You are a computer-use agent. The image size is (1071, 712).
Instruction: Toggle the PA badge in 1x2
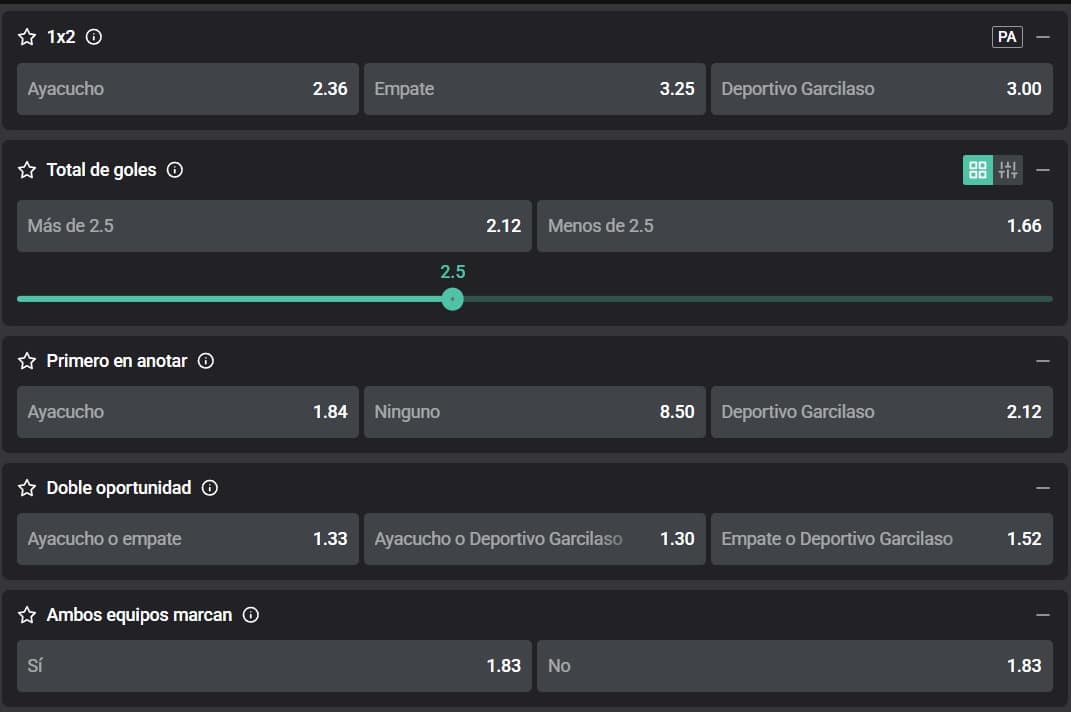tap(1007, 37)
